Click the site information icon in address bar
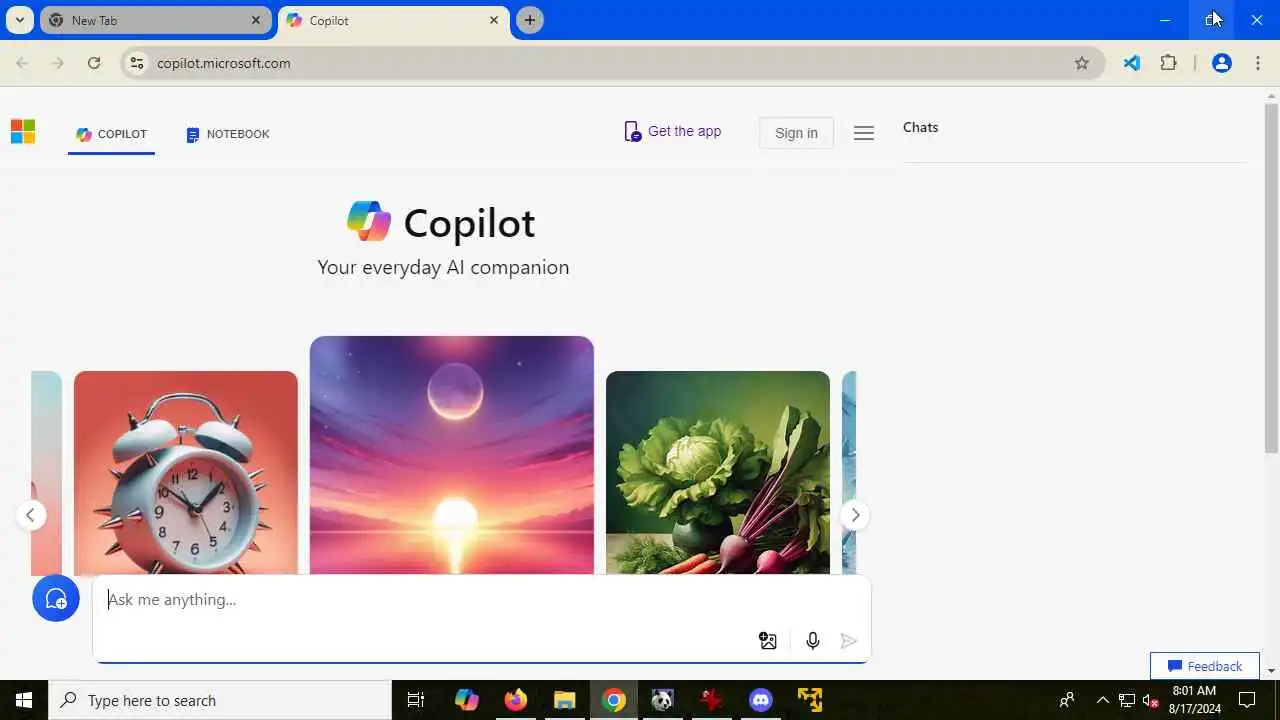Image resolution: width=1280 pixels, height=720 pixels. 137,63
